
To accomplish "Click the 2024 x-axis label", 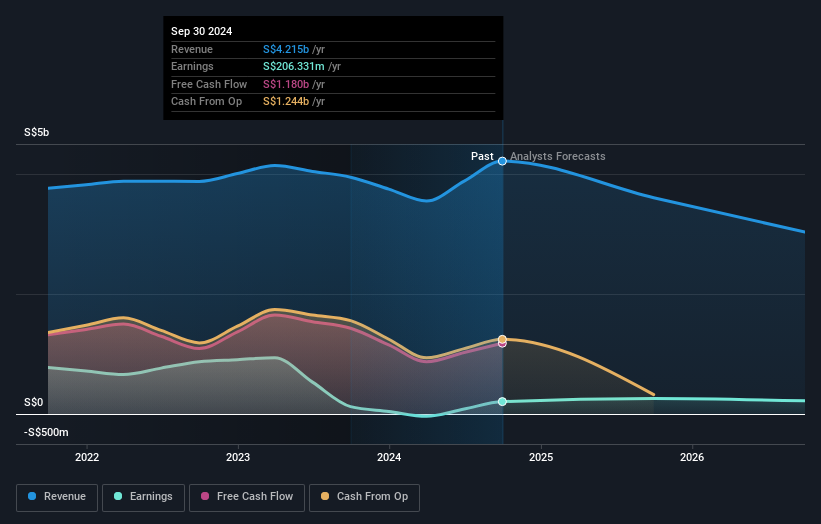I will tap(389, 457).
